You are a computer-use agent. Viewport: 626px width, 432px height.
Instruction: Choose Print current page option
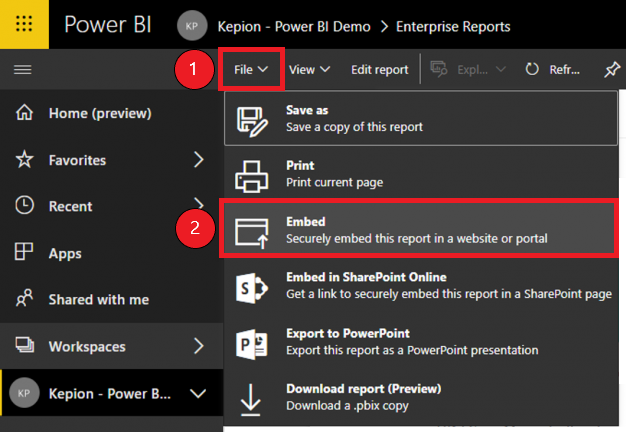tap(421, 174)
